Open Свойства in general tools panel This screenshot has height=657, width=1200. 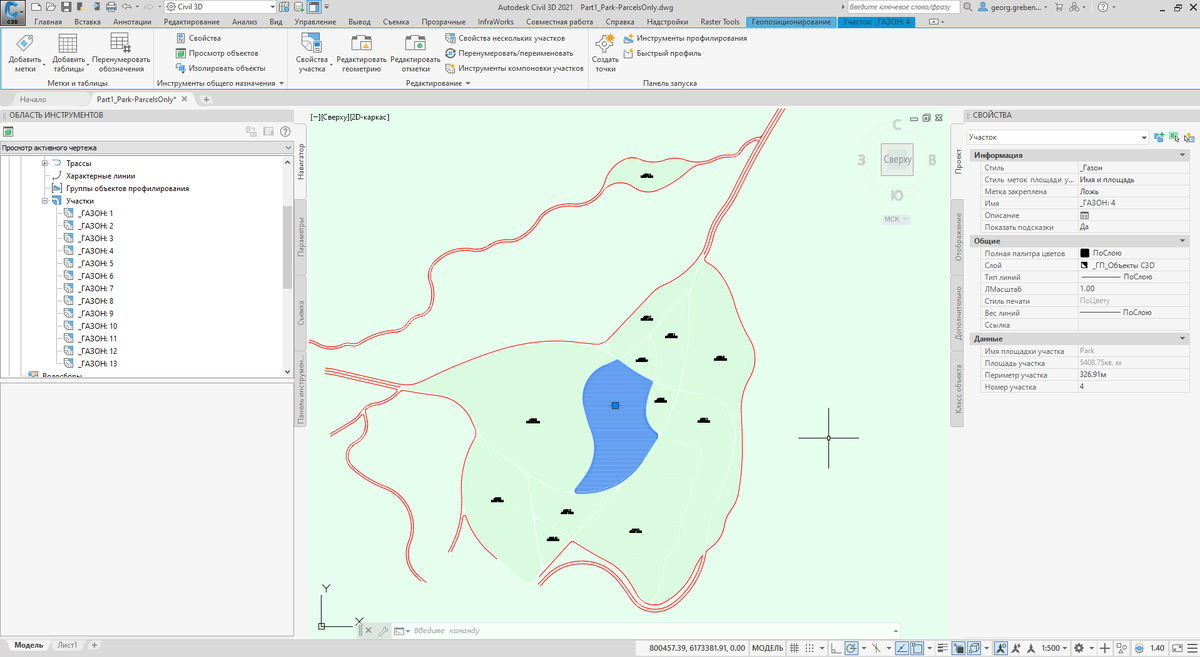[x=199, y=38]
